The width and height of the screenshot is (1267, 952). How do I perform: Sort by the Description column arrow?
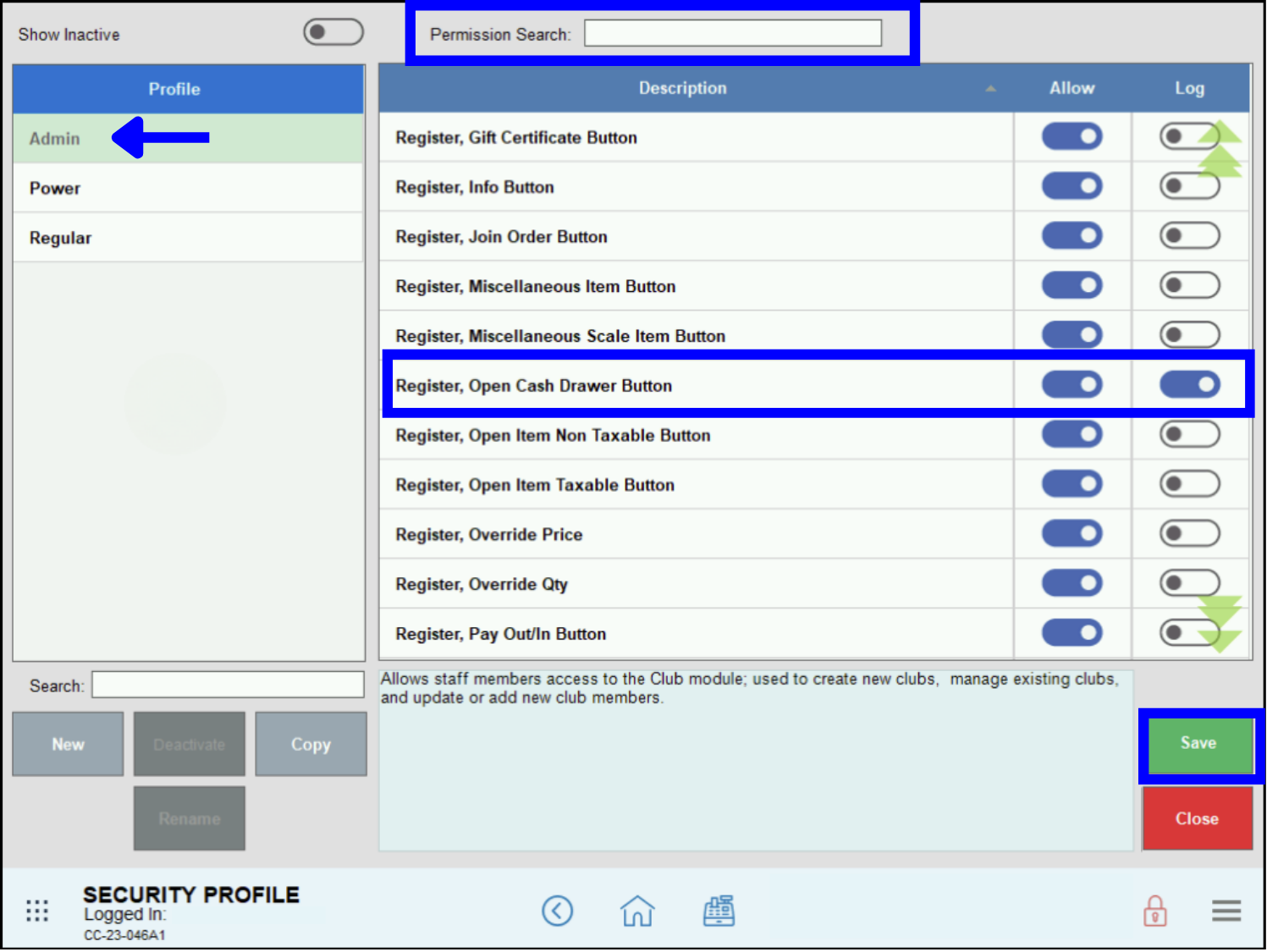click(990, 88)
